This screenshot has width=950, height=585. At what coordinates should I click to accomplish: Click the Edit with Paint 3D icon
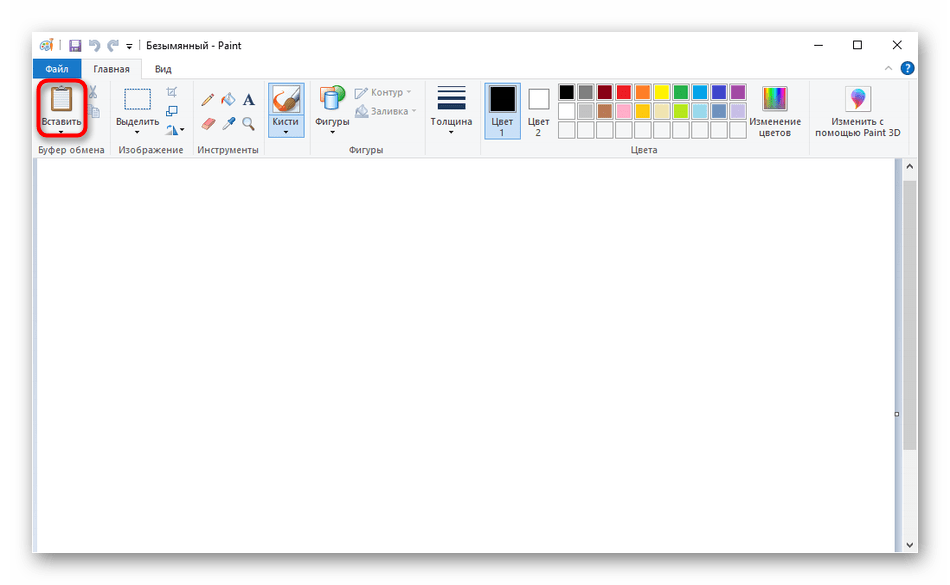pos(858,98)
